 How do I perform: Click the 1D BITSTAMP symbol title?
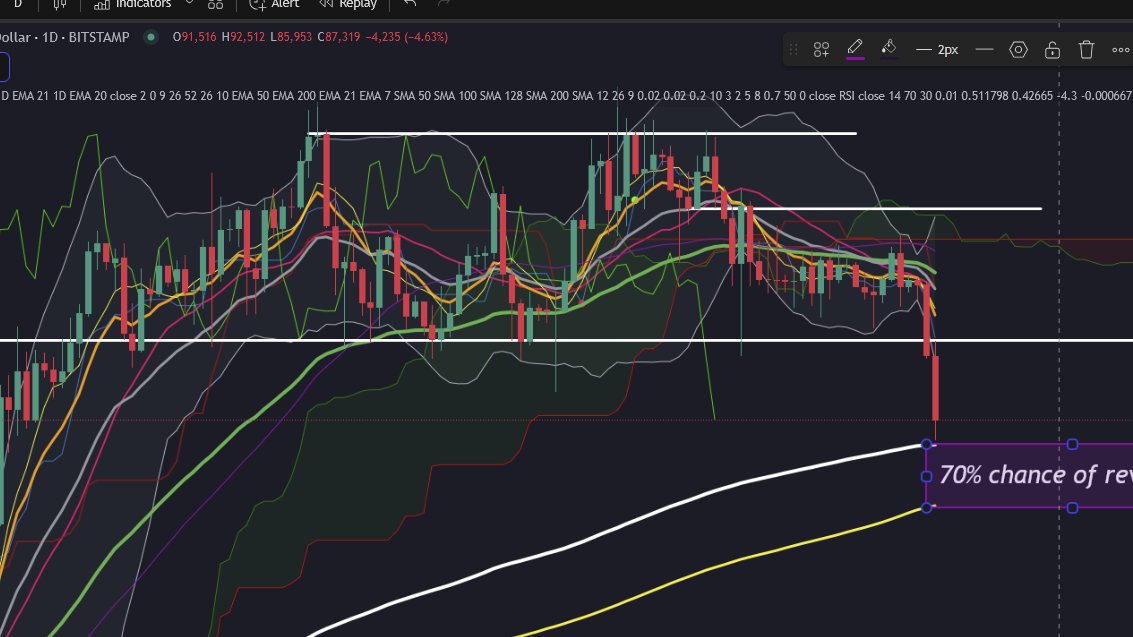(65, 37)
